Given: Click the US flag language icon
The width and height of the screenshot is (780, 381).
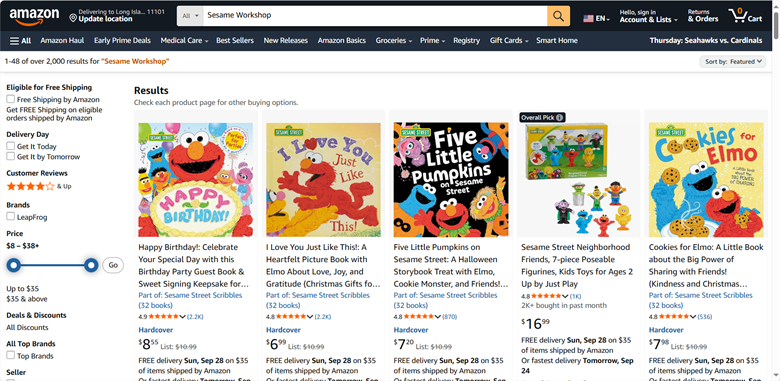Looking at the screenshot, I should point(588,18).
